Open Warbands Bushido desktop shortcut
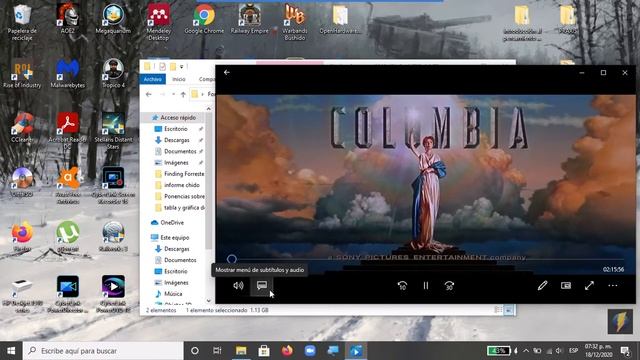This screenshot has height=360, width=640. pyautogui.click(x=295, y=22)
